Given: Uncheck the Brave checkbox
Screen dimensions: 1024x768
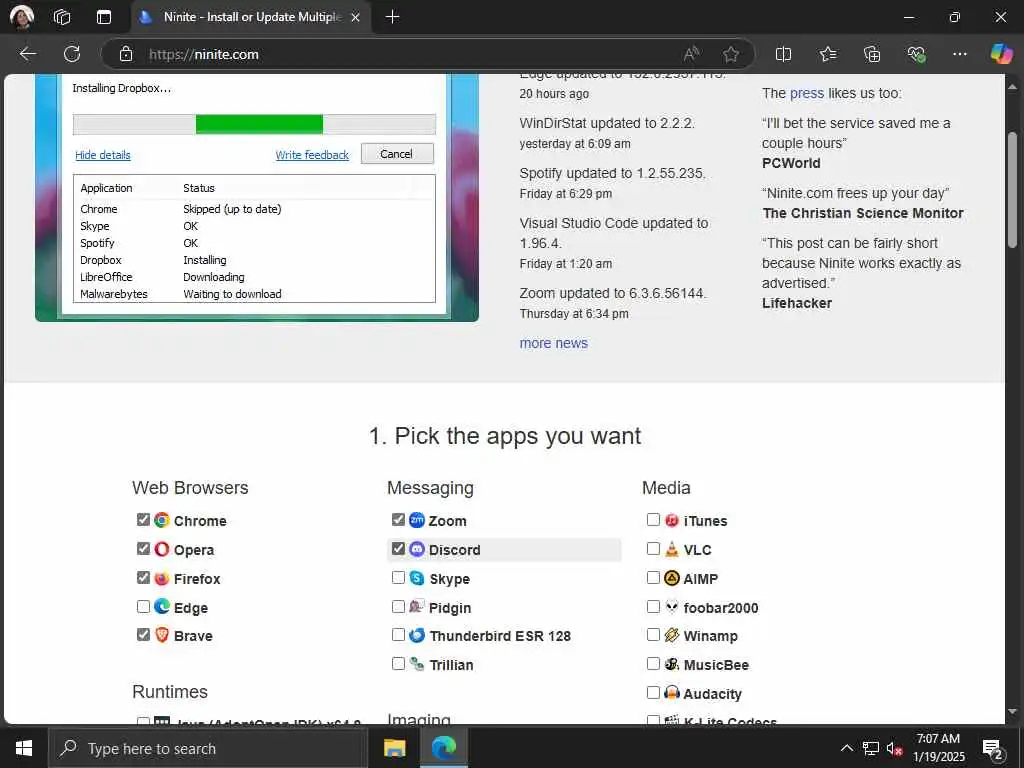Looking at the screenshot, I should 143,634.
